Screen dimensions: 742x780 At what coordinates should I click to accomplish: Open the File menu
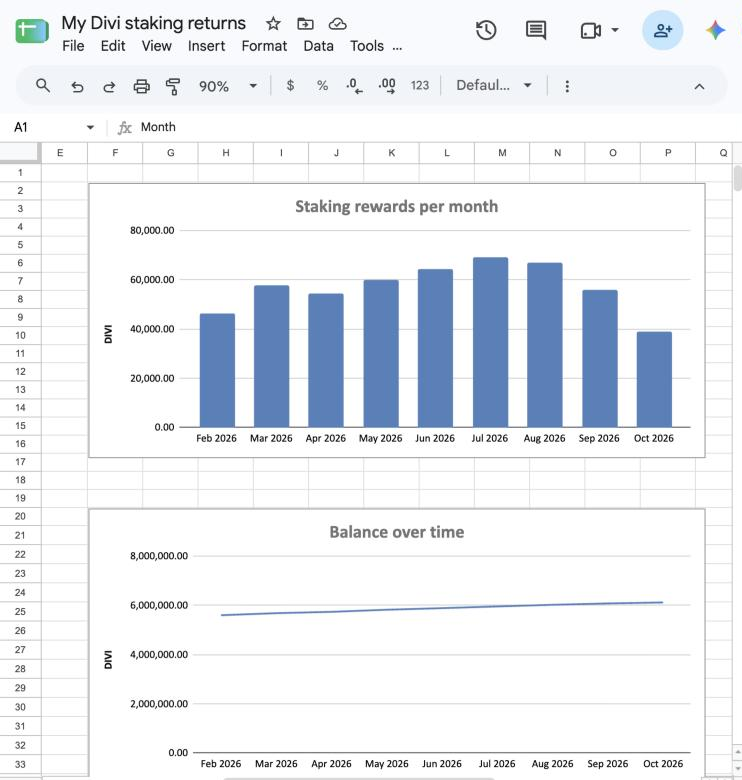tap(73, 46)
